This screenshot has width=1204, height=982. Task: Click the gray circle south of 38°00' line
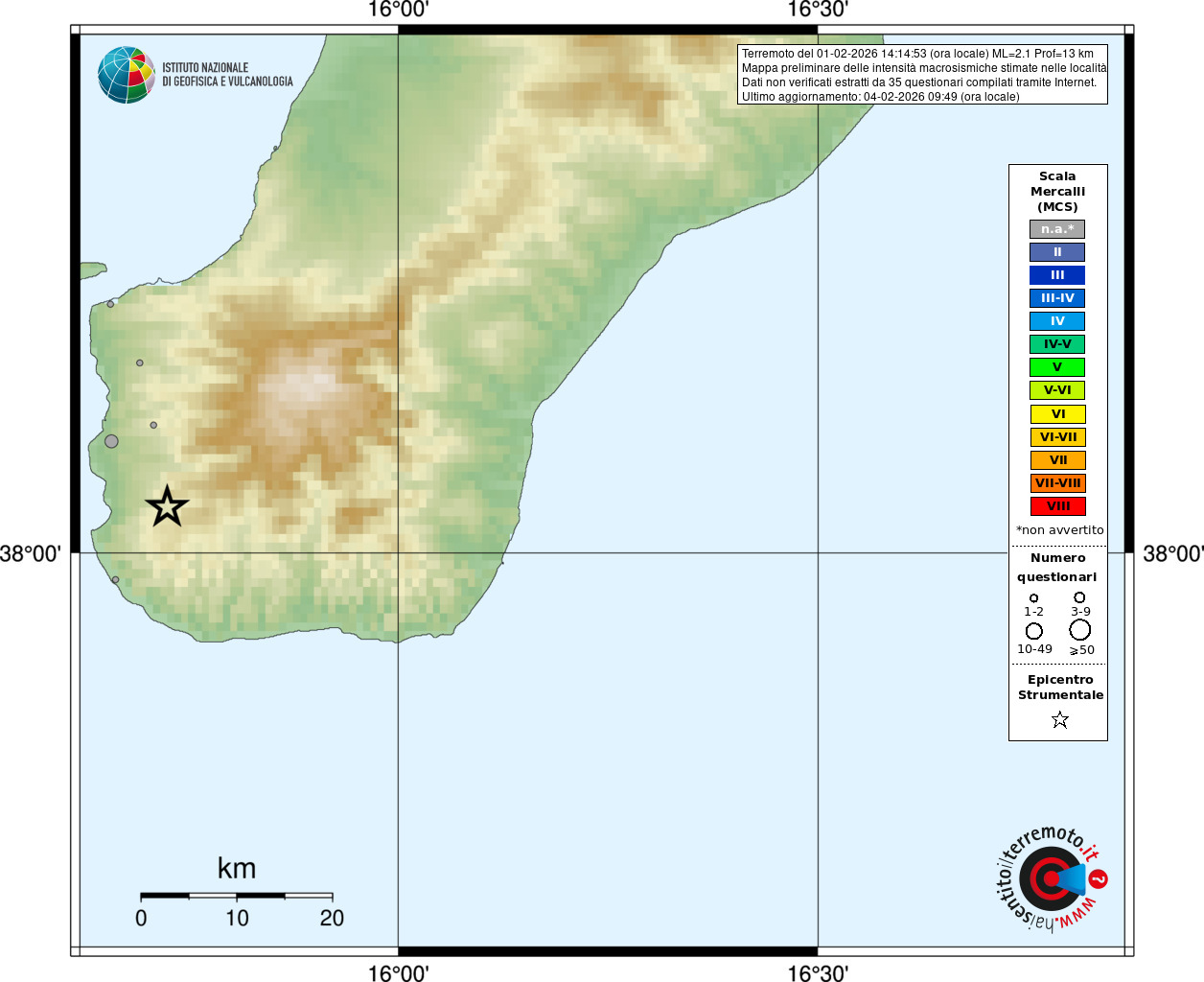tap(115, 580)
